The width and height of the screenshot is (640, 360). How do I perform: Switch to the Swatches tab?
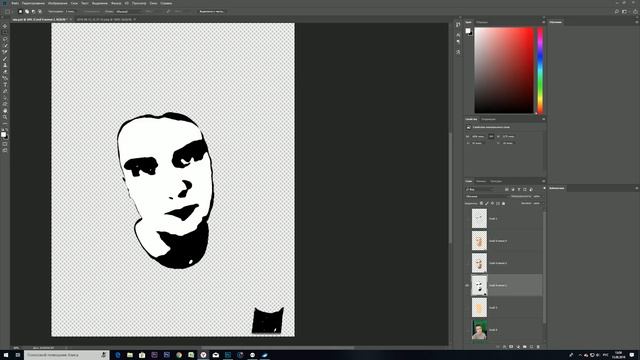[x=482, y=22]
